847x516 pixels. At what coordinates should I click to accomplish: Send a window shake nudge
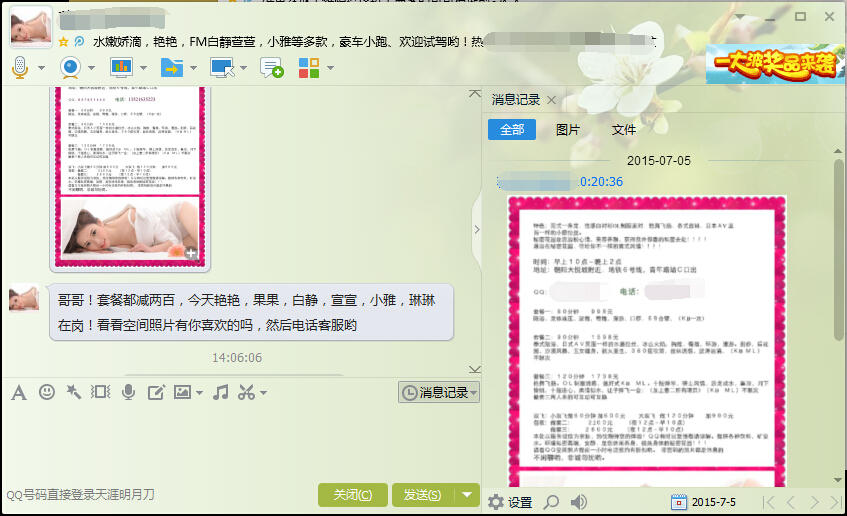[100, 392]
